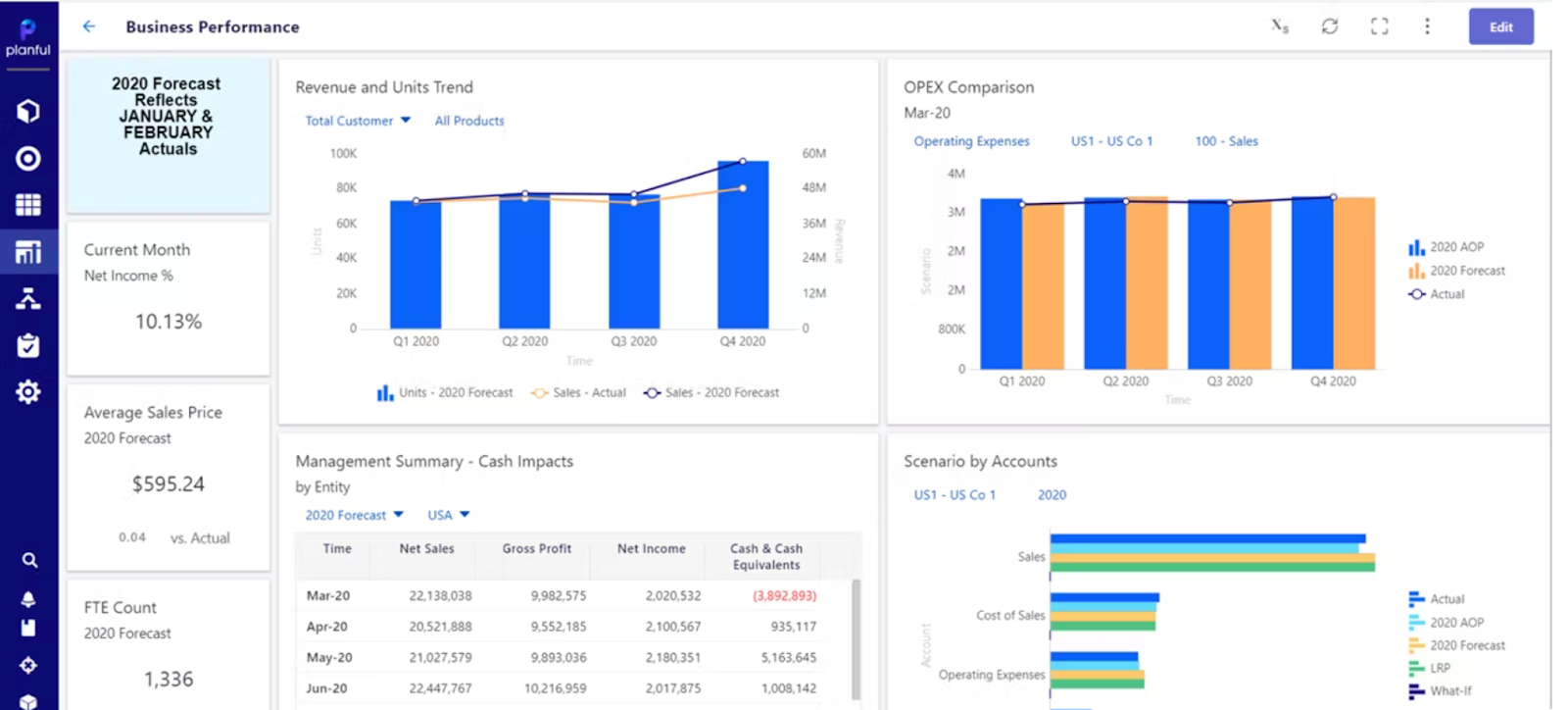Click the 2,100,567 net income cell

[673, 627]
